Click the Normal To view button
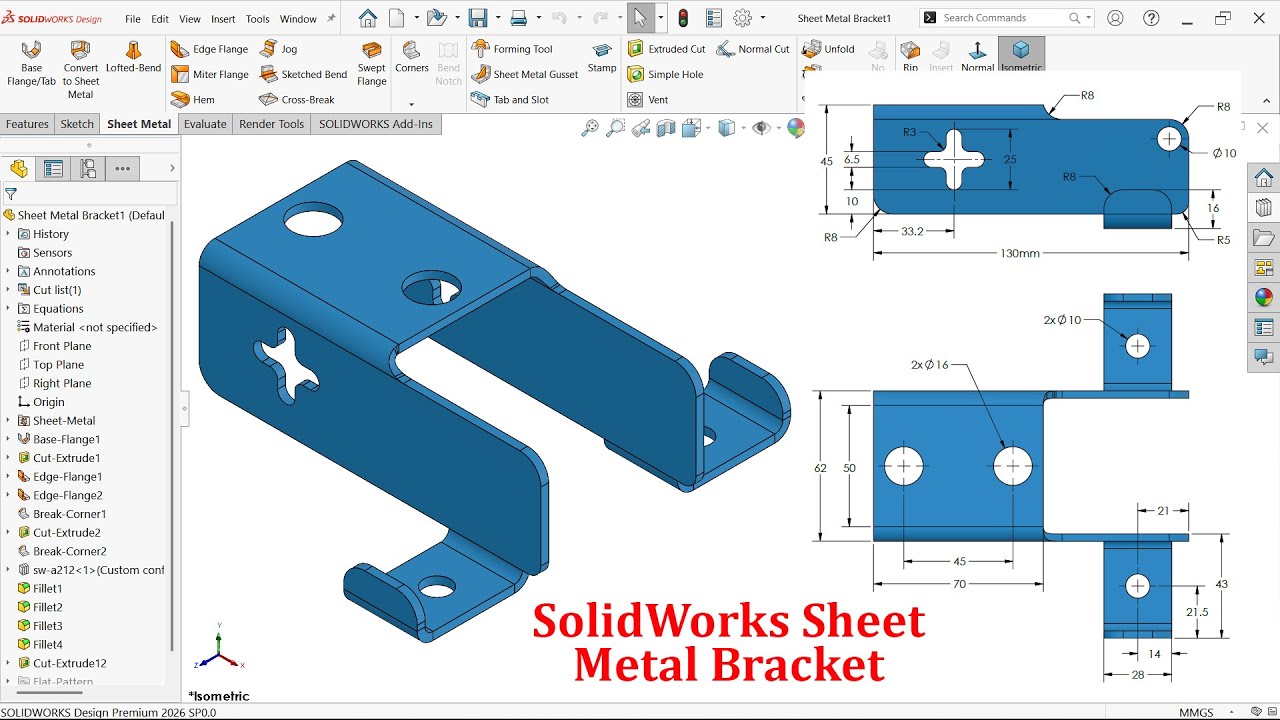This screenshot has width=1280, height=720. click(x=977, y=56)
